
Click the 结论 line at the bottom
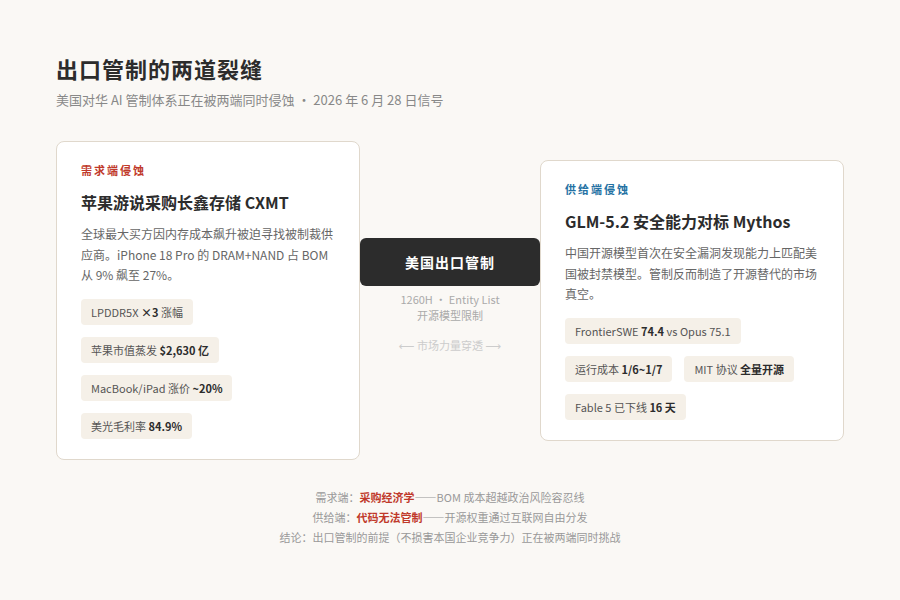(450, 538)
